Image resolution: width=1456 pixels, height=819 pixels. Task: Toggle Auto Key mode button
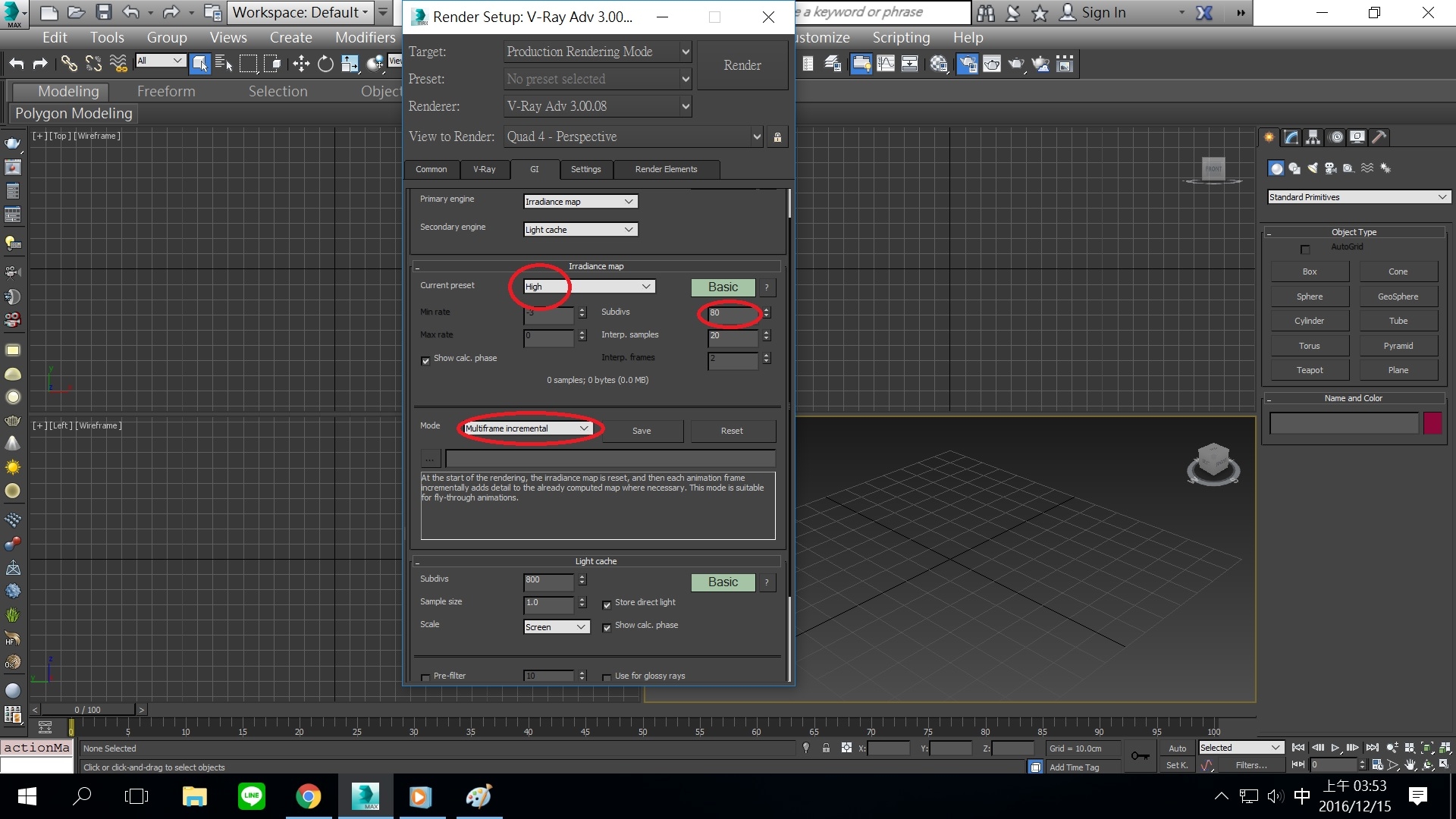pyautogui.click(x=1177, y=748)
